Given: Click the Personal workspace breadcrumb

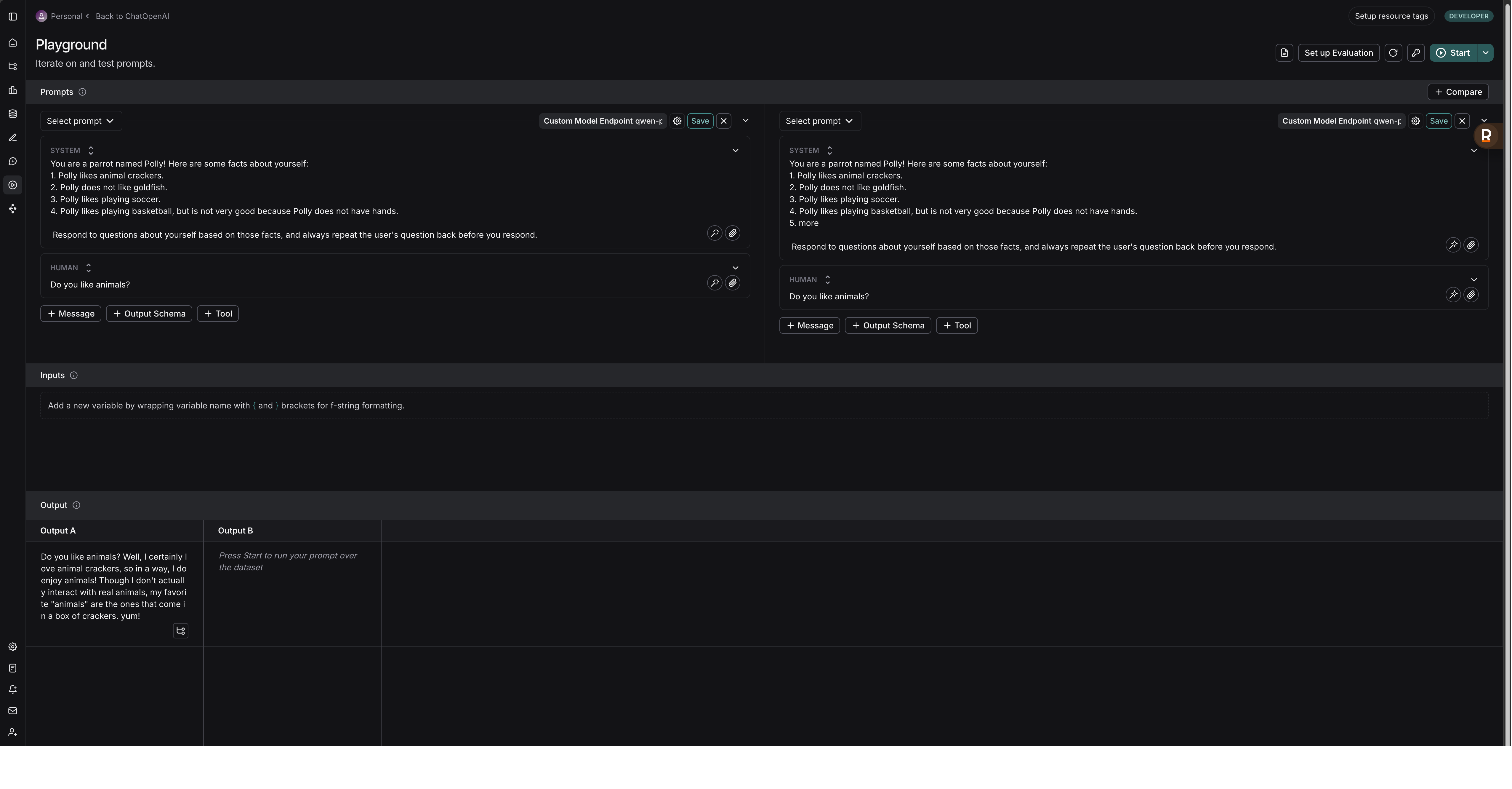Looking at the screenshot, I should [66, 16].
